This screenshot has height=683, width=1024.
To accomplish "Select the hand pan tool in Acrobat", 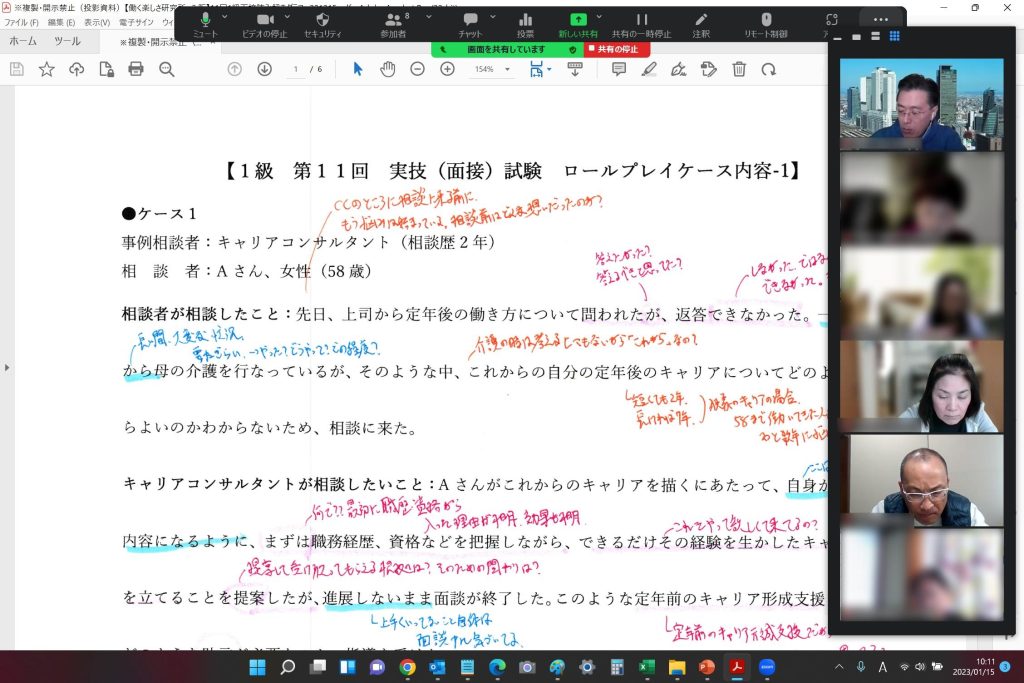I will pyautogui.click(x=388, y=69).
